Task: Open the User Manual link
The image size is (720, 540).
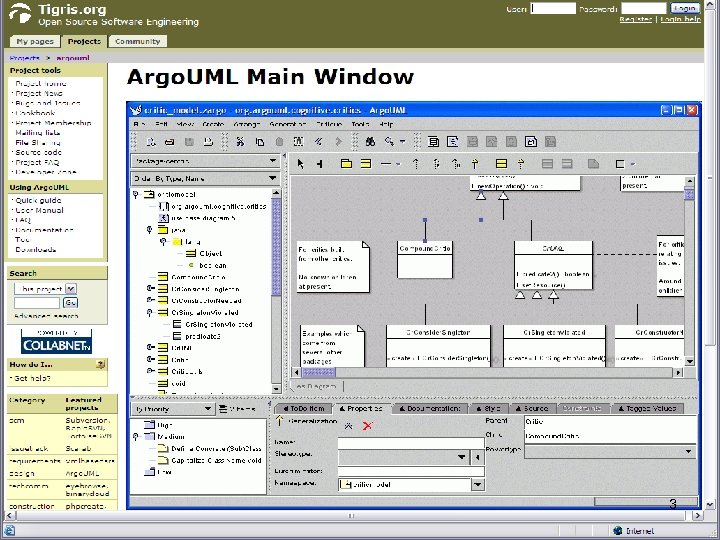Action: 39,210
